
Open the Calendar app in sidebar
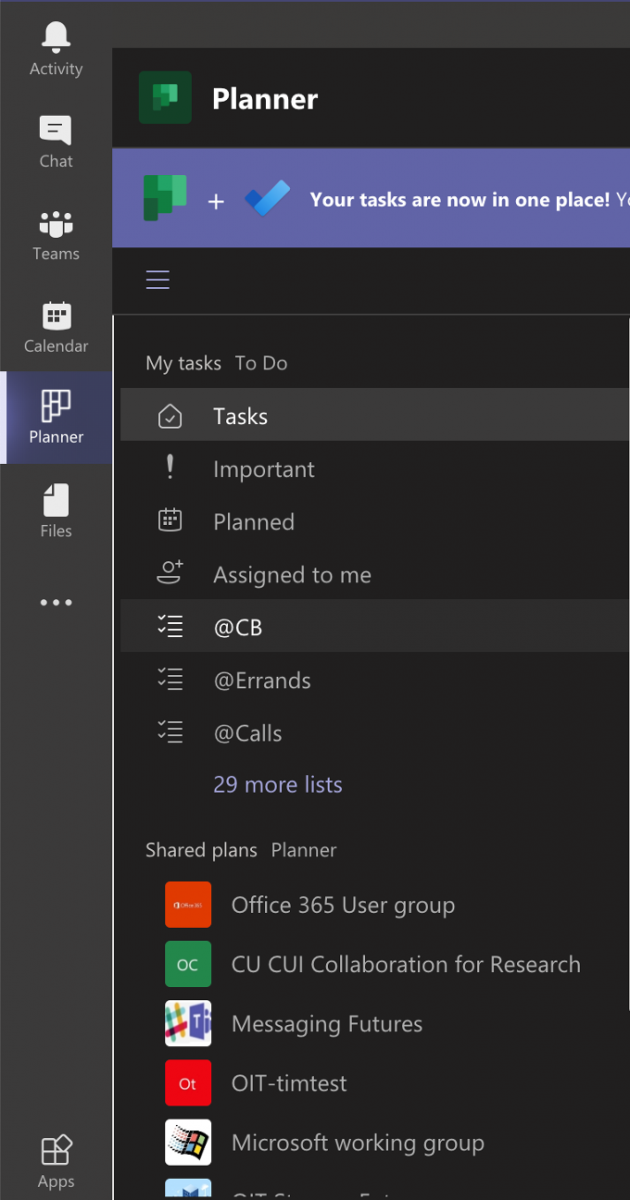[56, 326]
